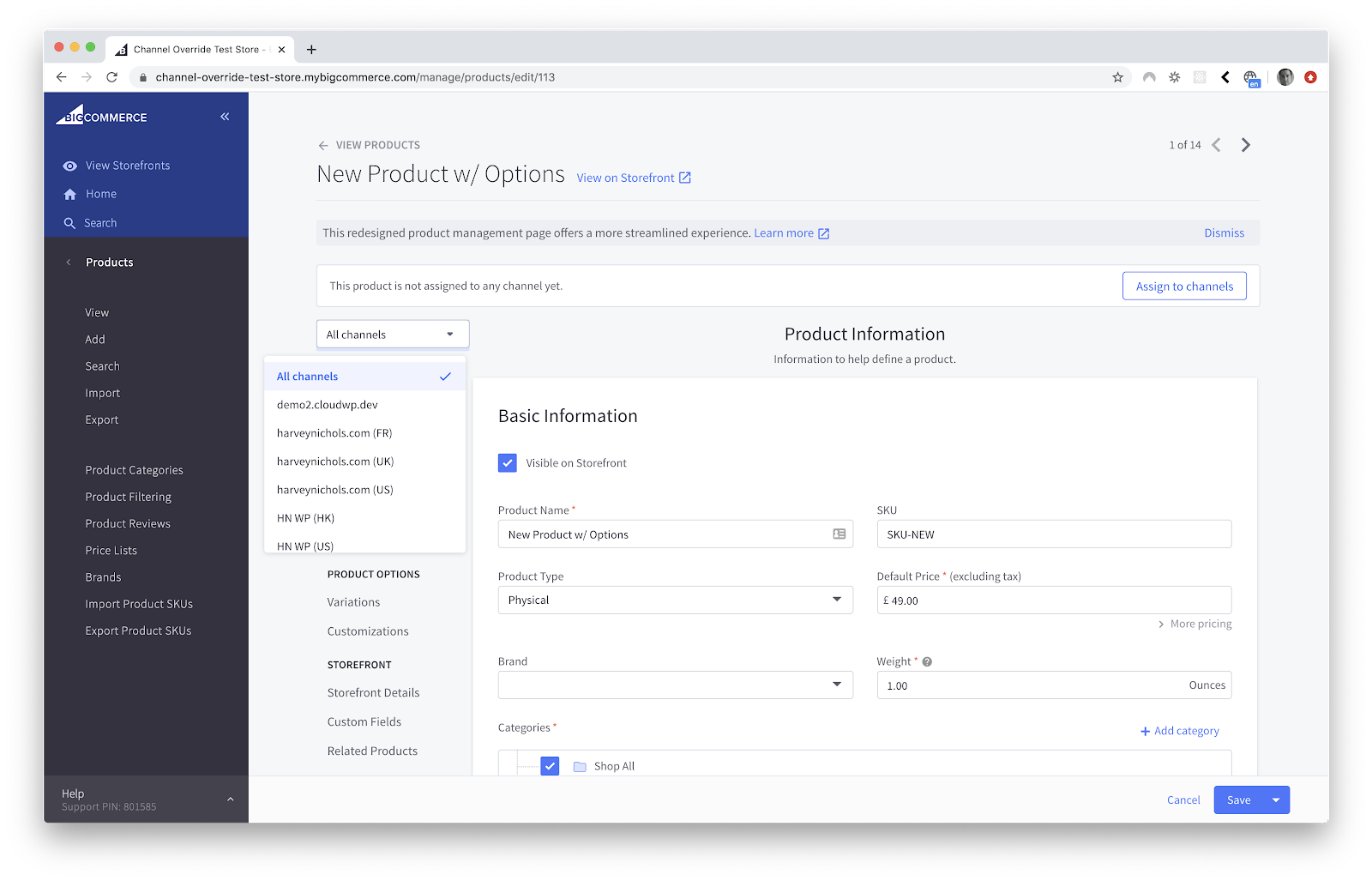1372x881 pixels.
Task: Click the icon inside Product Name field
Action: (x=839, y=534)
